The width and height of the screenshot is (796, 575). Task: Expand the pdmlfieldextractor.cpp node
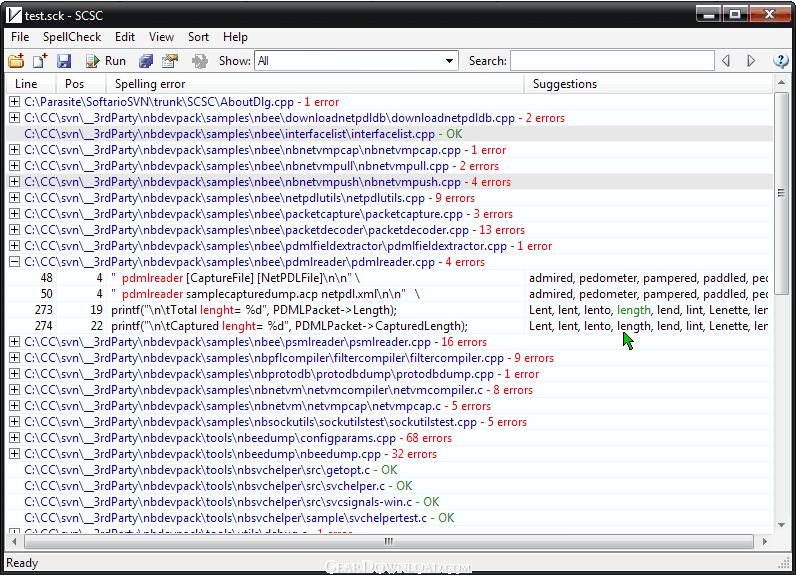click(14, 246)
